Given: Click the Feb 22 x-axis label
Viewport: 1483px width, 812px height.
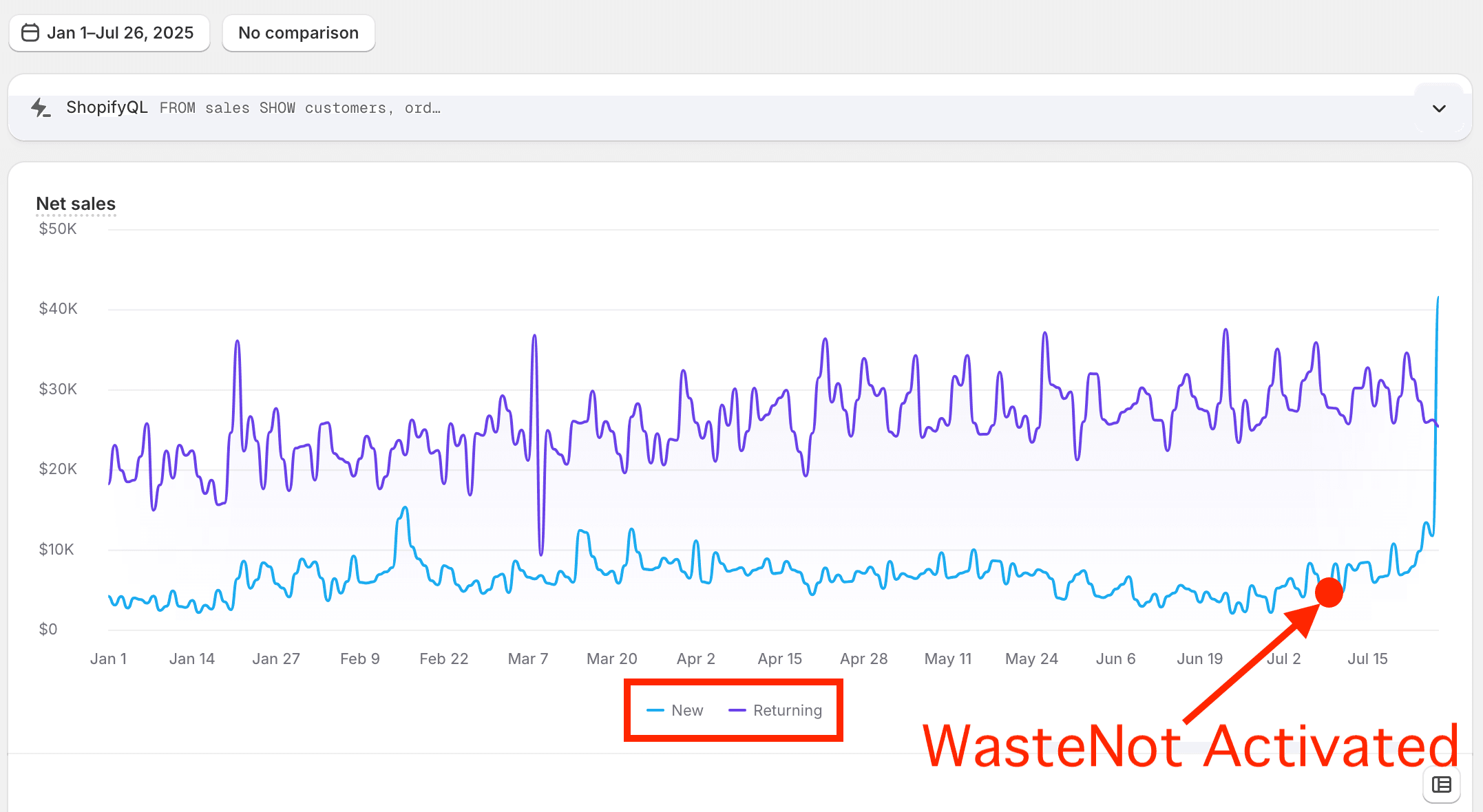Looking at the screenshot, I should (444, 659).
